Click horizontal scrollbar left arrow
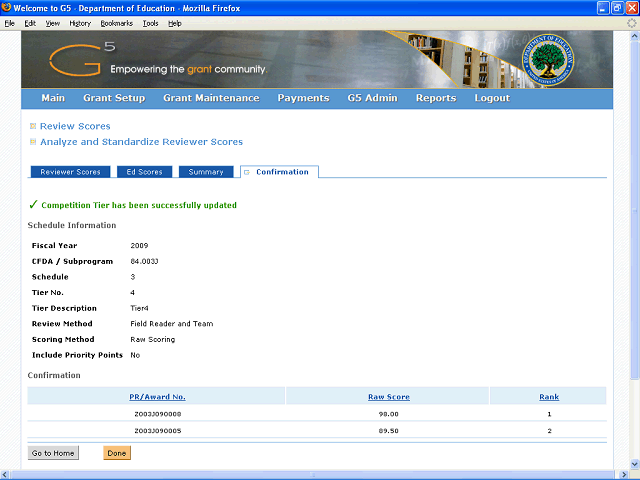 pos(5,475)
